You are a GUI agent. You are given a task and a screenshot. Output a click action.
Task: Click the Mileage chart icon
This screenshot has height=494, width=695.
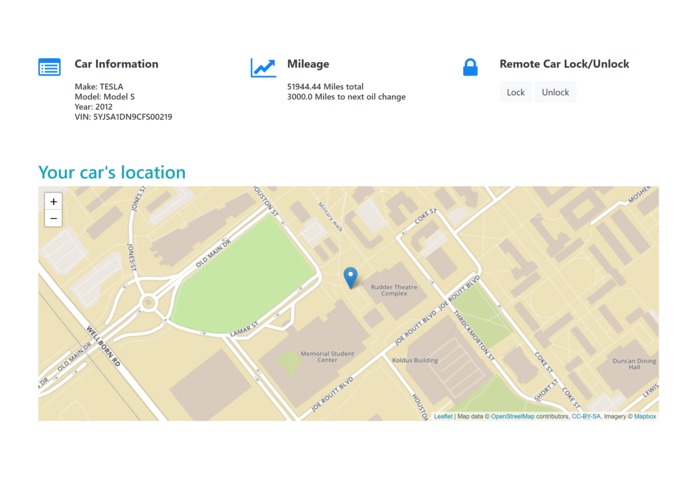(x=263, y=68)
